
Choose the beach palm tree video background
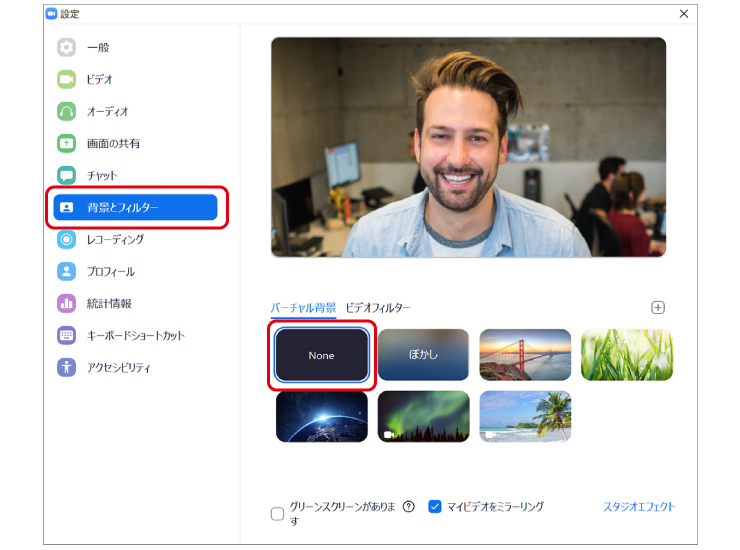pyautogui.click(x=525, y=416)
